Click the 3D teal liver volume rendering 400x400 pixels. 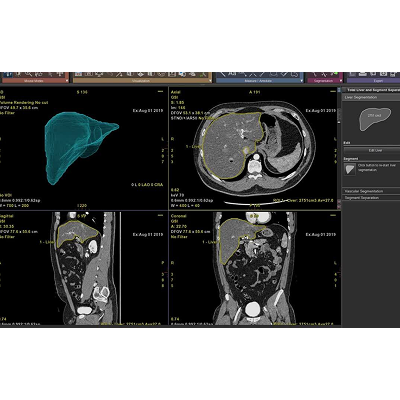(x=79, y=146)
